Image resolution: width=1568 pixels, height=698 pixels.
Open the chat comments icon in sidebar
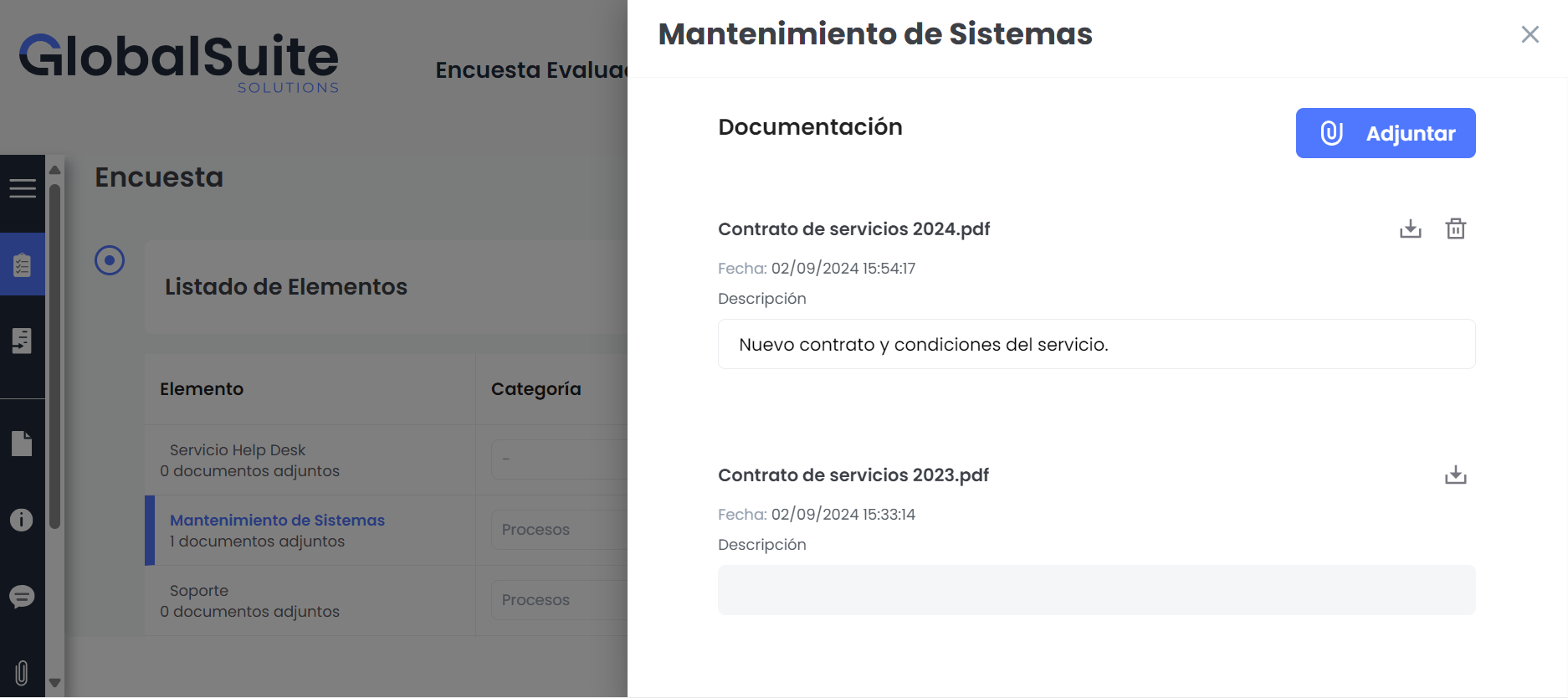click(22, 597)
